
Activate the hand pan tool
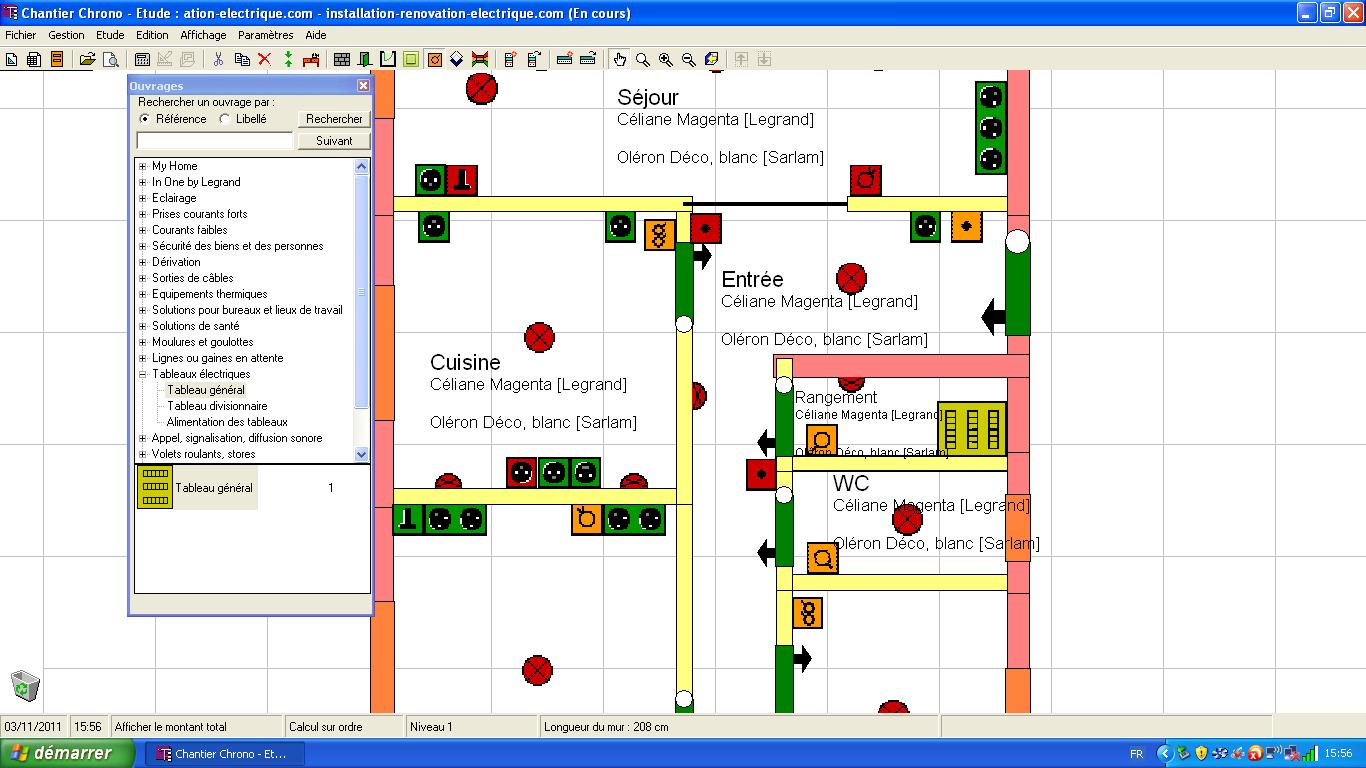[620, 60]
